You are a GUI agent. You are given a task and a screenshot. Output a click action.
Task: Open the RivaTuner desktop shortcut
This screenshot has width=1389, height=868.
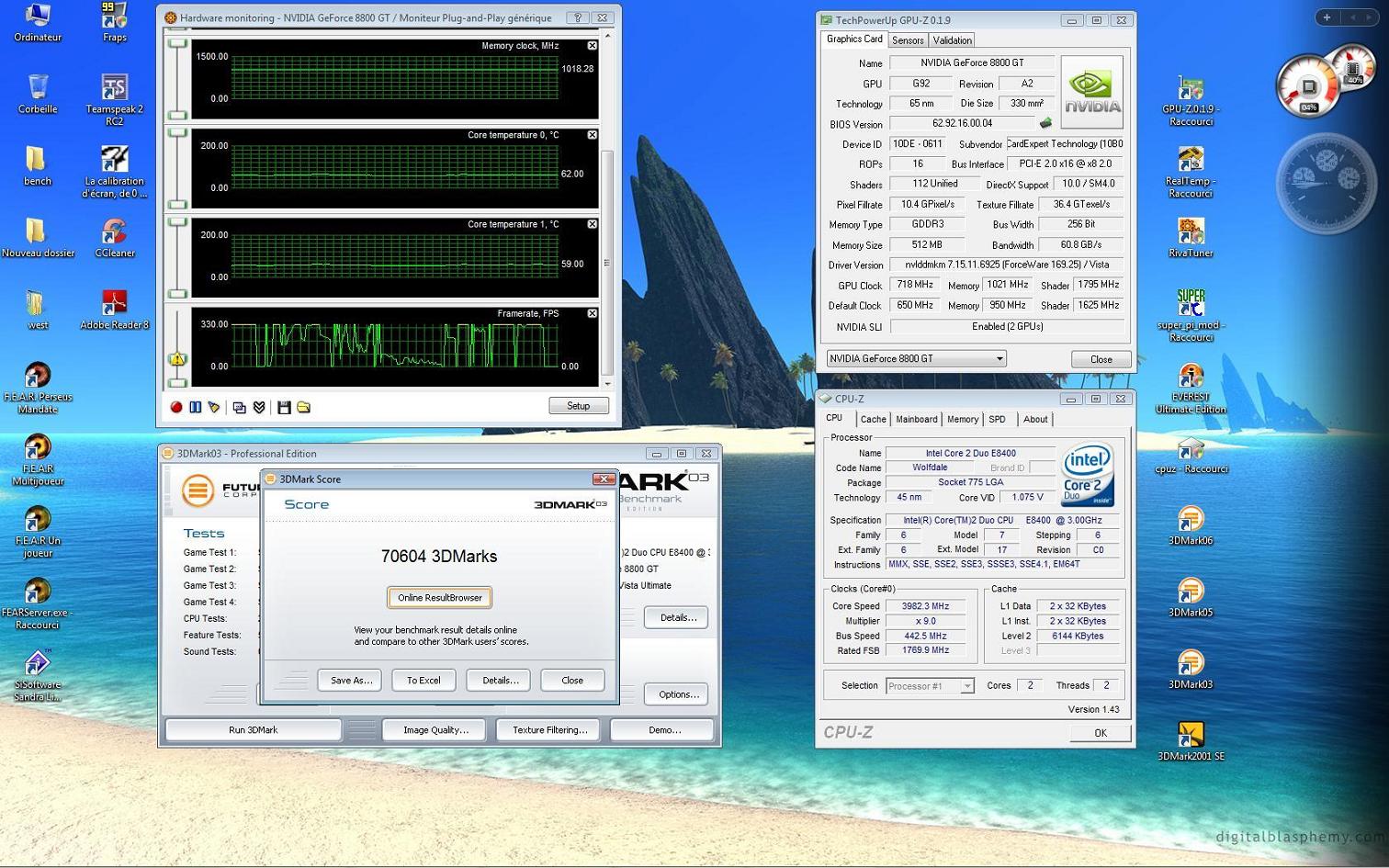click(x=1191, y=238)
